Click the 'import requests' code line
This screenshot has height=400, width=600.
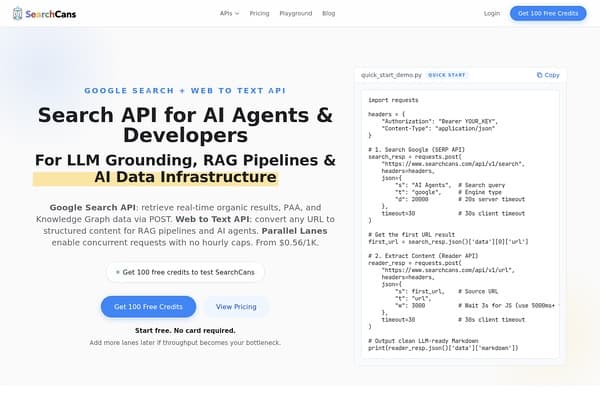tap(393, 100)
